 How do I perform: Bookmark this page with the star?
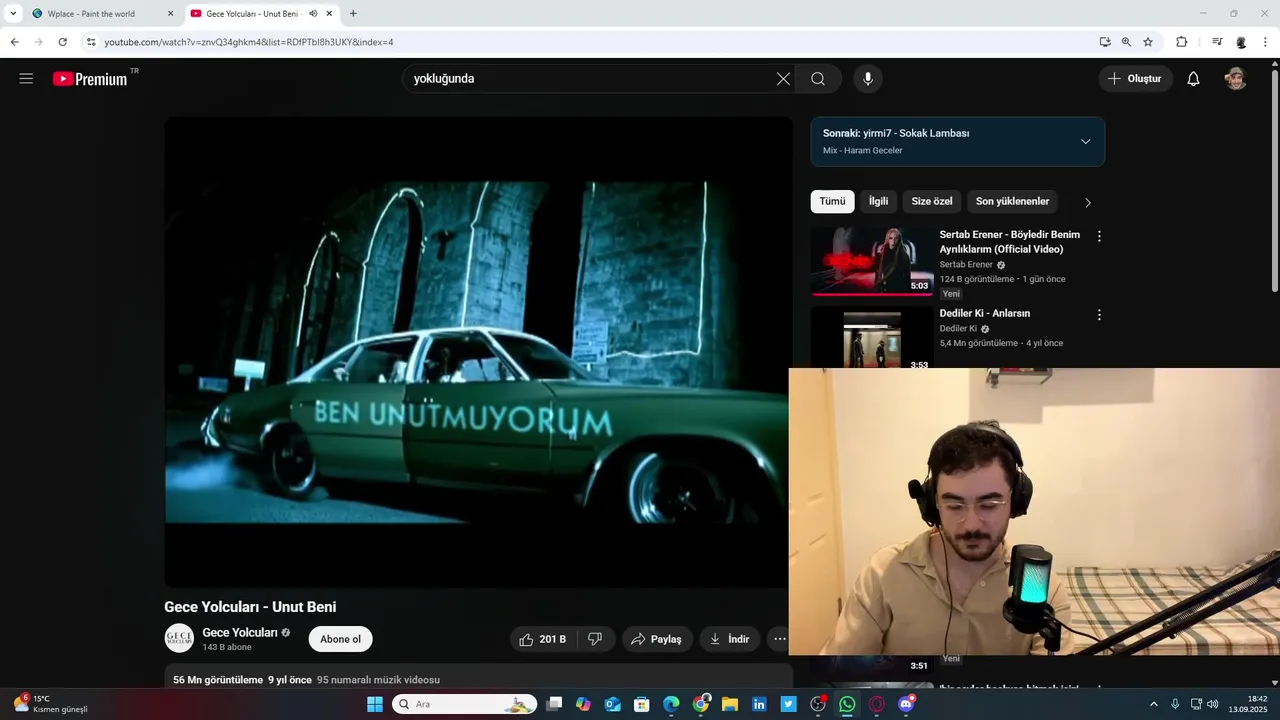point(1148,42)
